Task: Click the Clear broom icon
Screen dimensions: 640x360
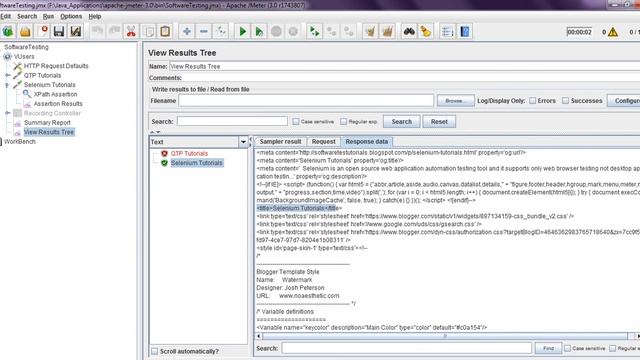Action: pos(370,31)
